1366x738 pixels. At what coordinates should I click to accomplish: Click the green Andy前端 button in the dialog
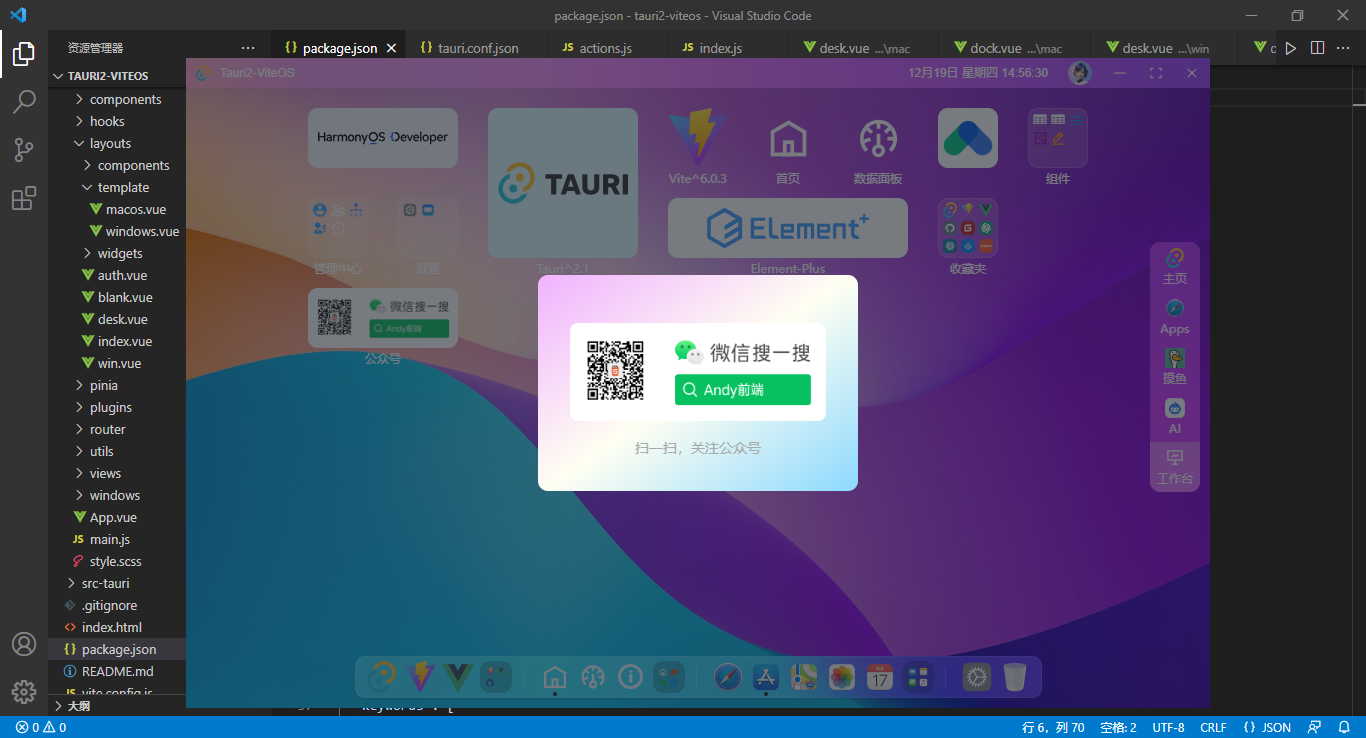742,390
